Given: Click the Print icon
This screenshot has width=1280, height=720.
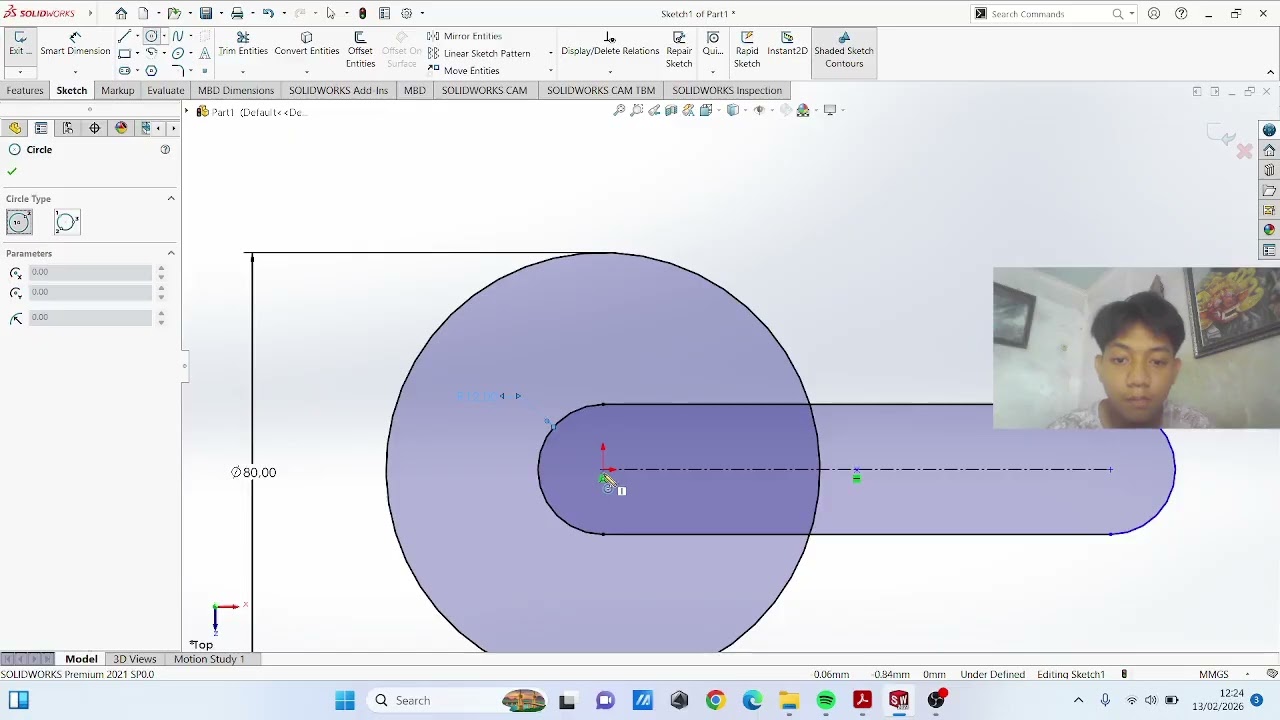Looking at the screenshot, I should point(237,14).
